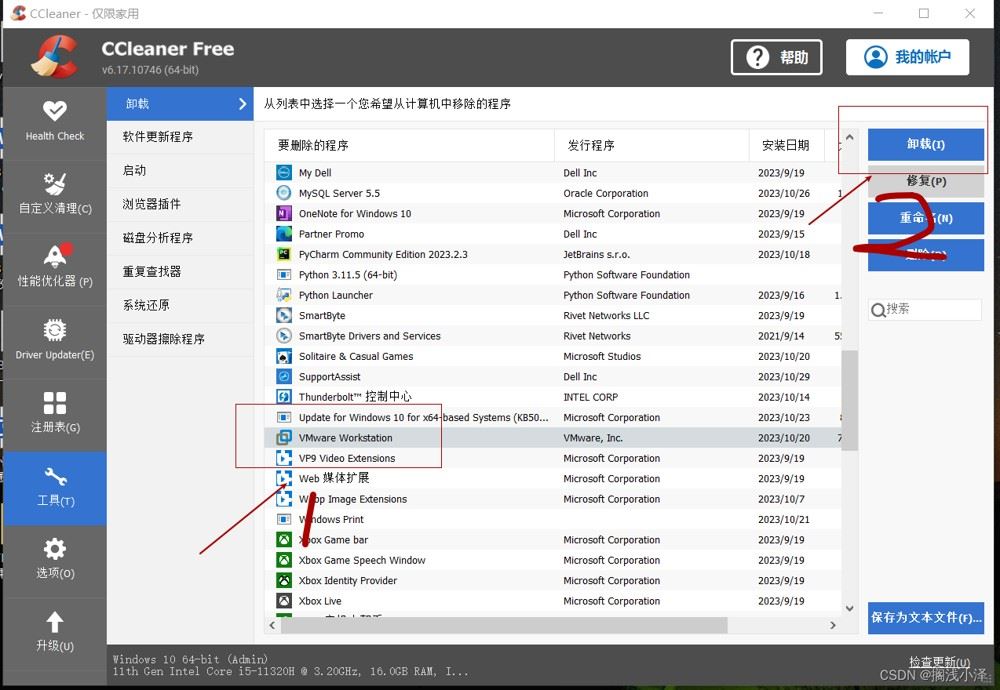Open 磁盘分析程序 (Disk Analyzer)

(180, 238)
